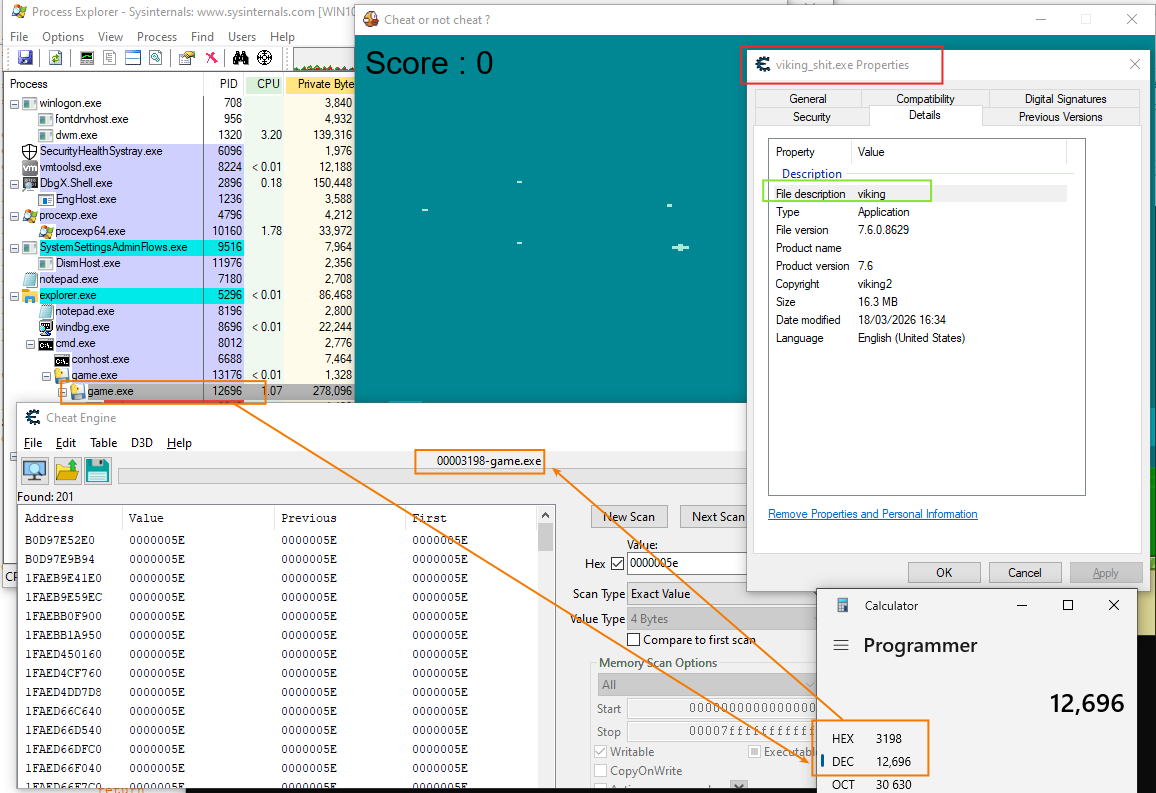Click the green refresh toolbar icon

click(55, 58)
